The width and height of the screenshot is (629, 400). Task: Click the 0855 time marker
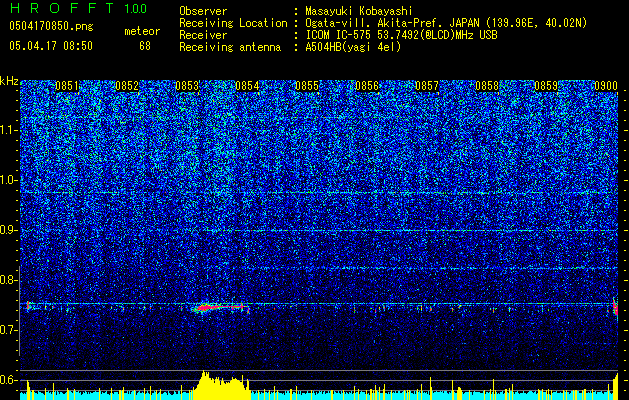pos(307,86)
